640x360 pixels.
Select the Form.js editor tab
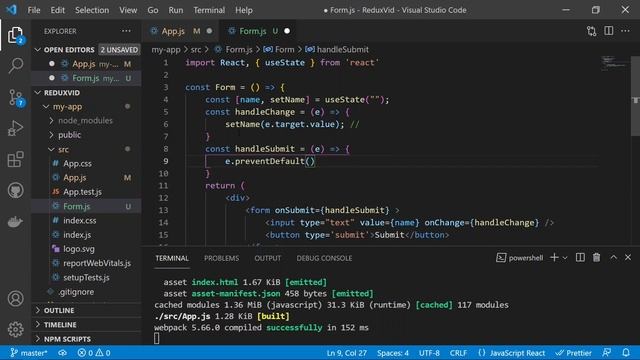coord(258,31)
